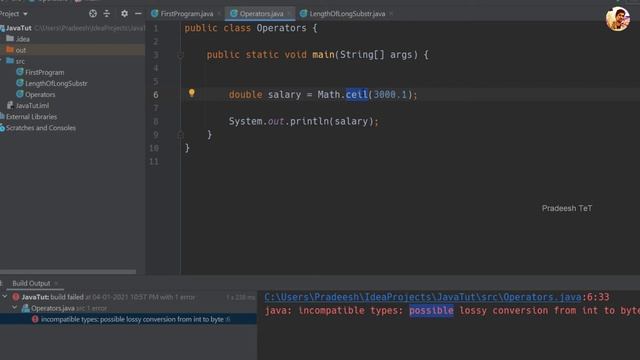
Task: Collapse the Operators.java error node in build tree
Action: pyautogui.click(x=15, y=308)
